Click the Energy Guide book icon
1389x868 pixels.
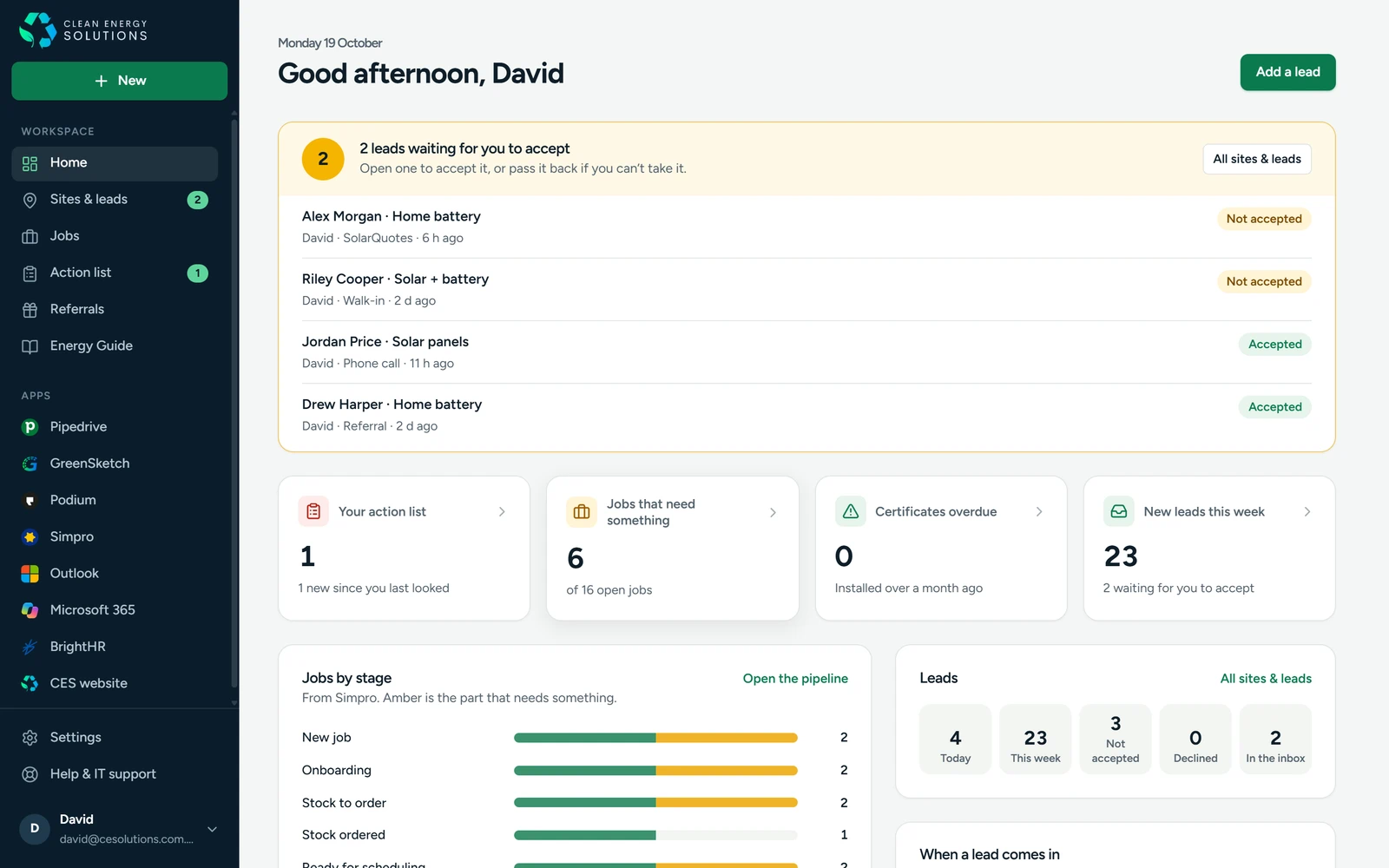30,346
